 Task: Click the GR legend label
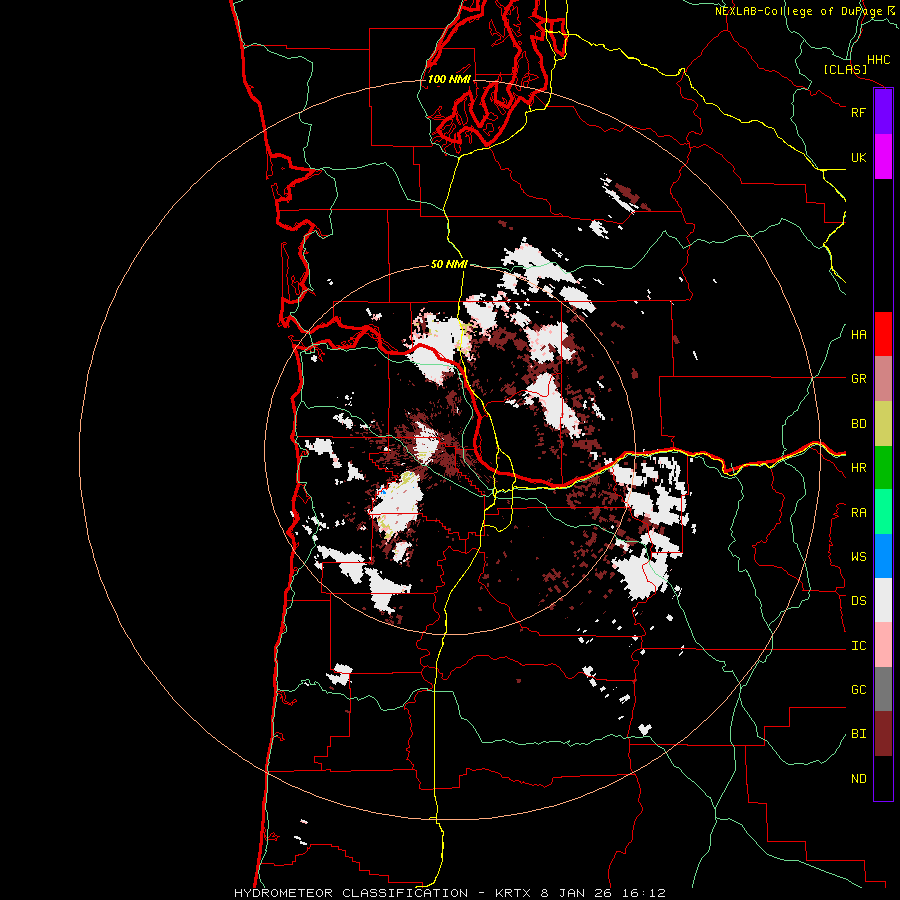coord(858,379)
